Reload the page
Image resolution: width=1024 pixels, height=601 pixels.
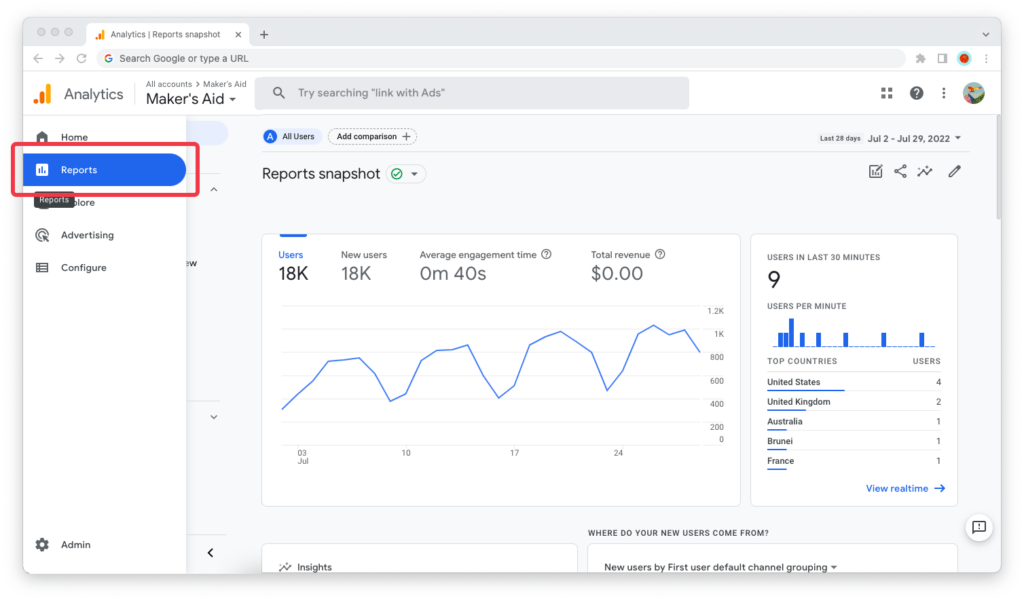point(82,58)
